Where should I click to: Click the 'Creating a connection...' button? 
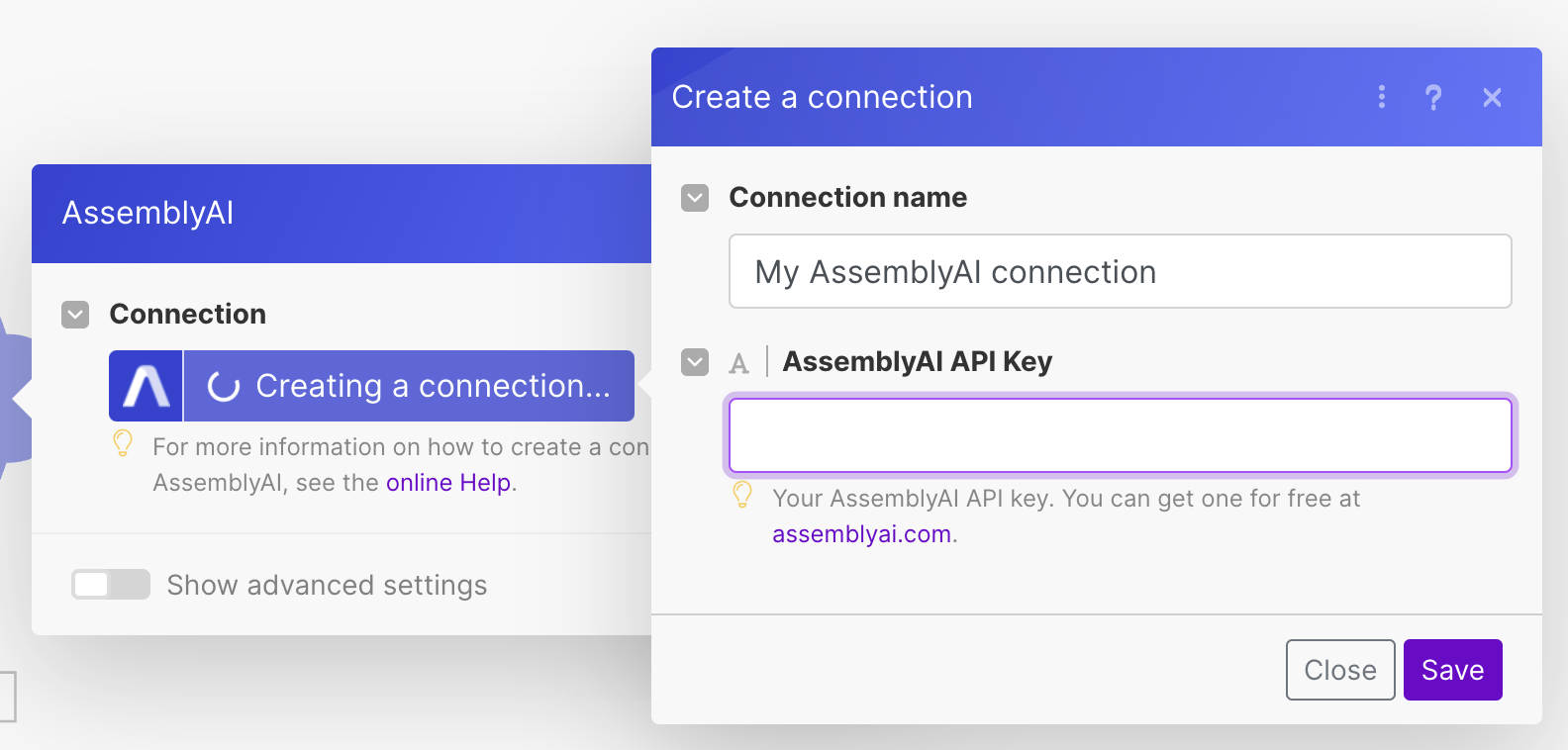[x=432, y=386]
